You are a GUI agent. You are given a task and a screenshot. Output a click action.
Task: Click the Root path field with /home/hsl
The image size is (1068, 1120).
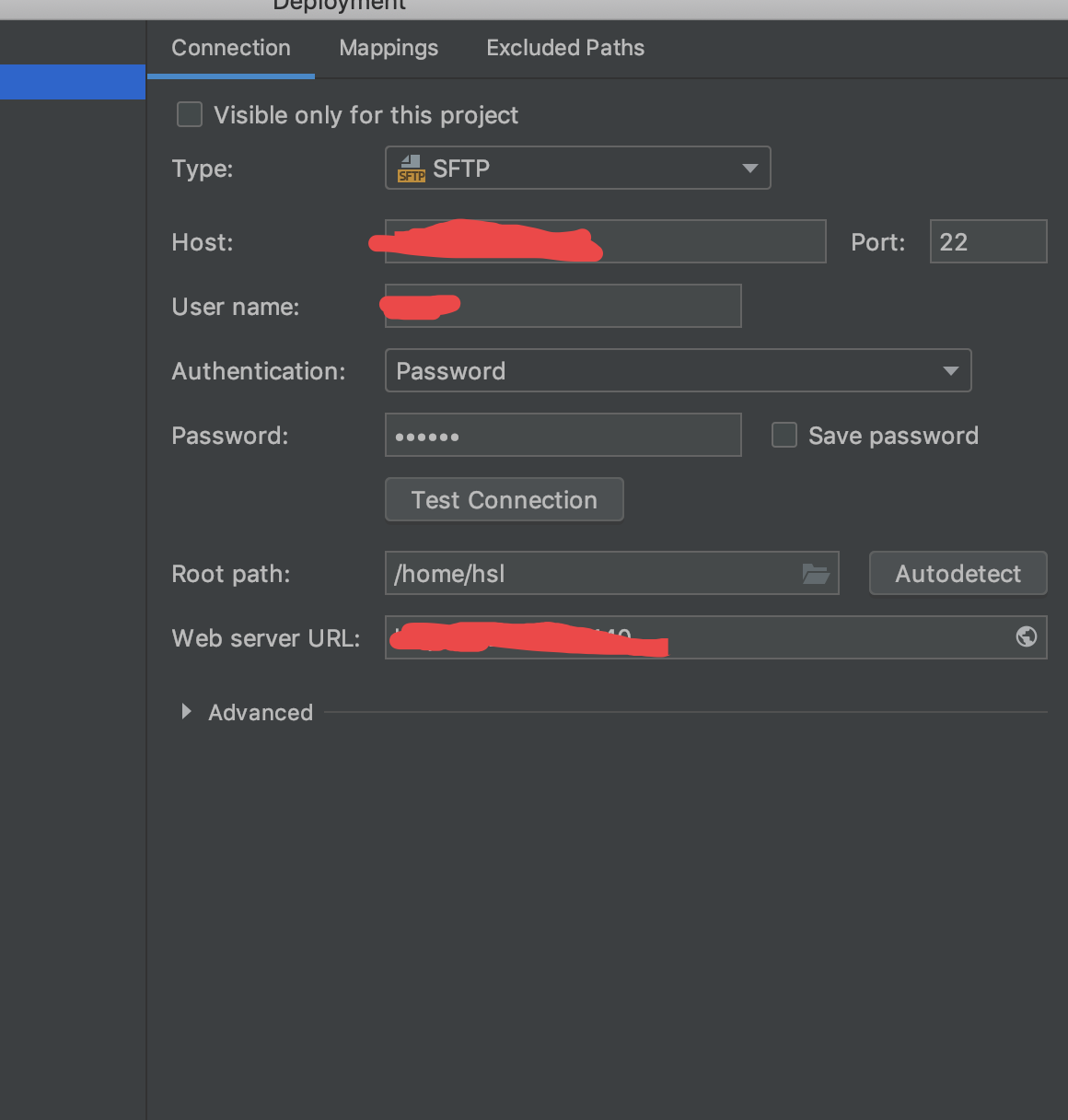point(589,574)
